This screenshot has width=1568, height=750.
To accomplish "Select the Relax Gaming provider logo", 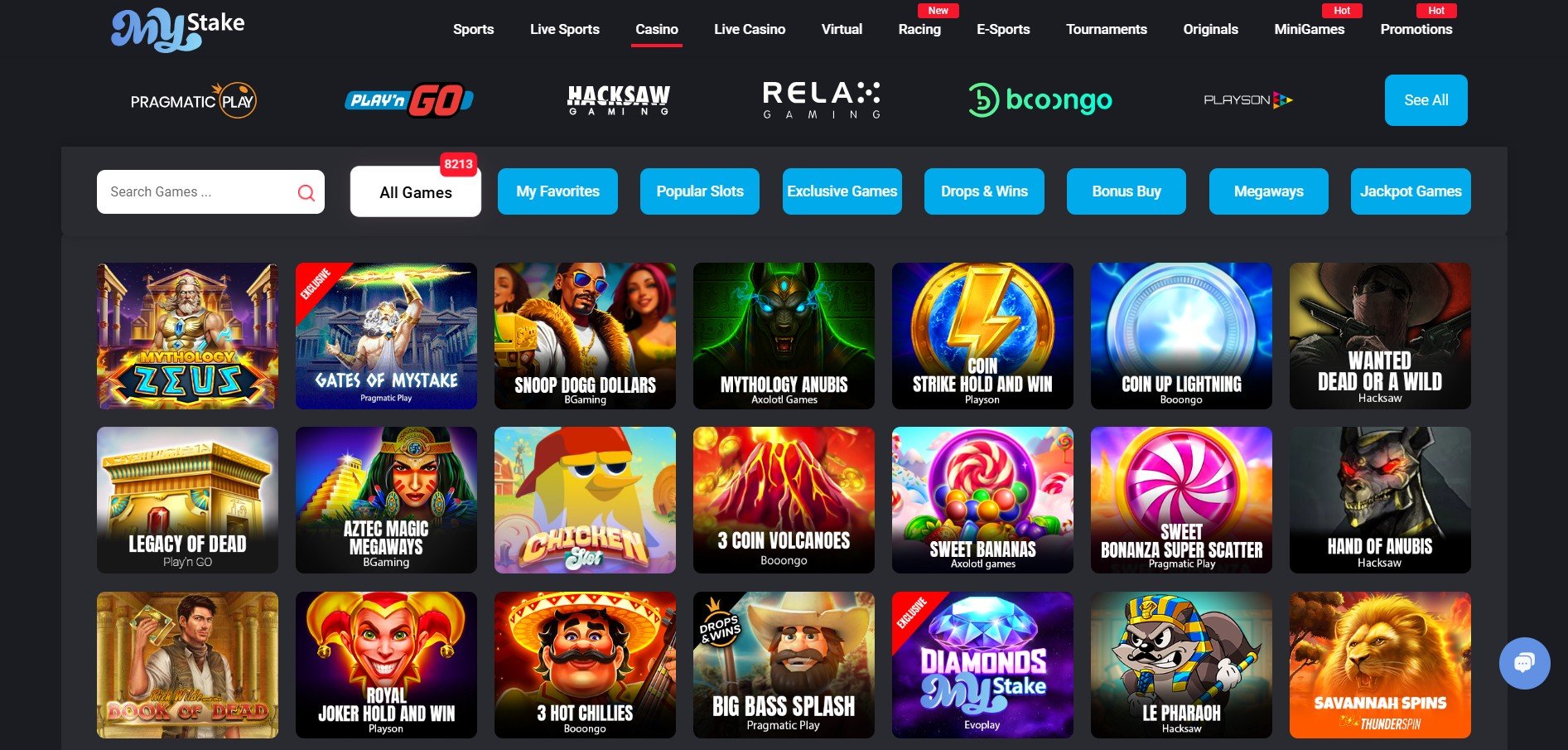I will pyautogui.click(x=822, y=100).
